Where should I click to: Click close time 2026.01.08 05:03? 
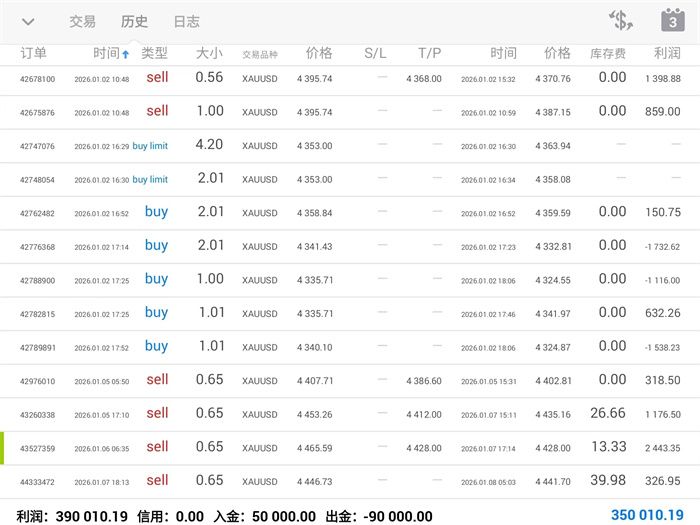point(488,483)
